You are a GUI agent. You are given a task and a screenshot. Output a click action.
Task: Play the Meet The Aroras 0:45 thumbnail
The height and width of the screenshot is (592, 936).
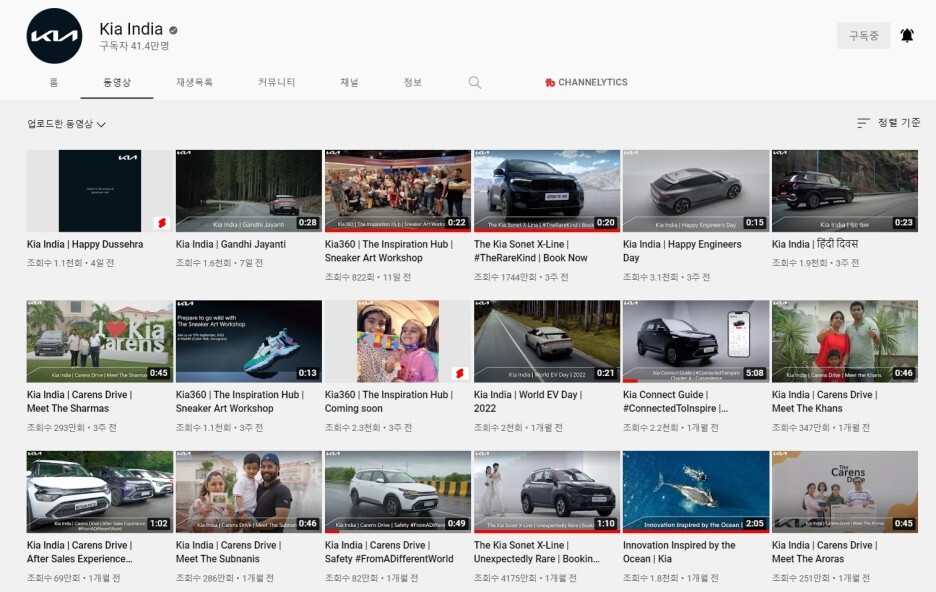845,492
